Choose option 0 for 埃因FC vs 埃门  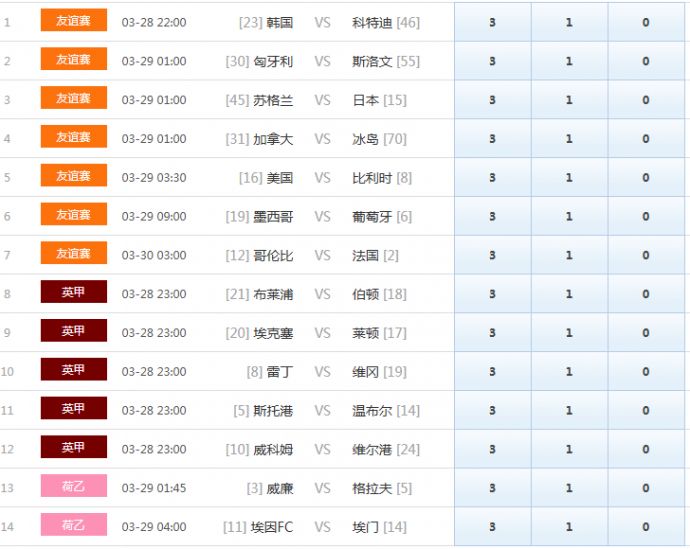[x=646, y=527]
